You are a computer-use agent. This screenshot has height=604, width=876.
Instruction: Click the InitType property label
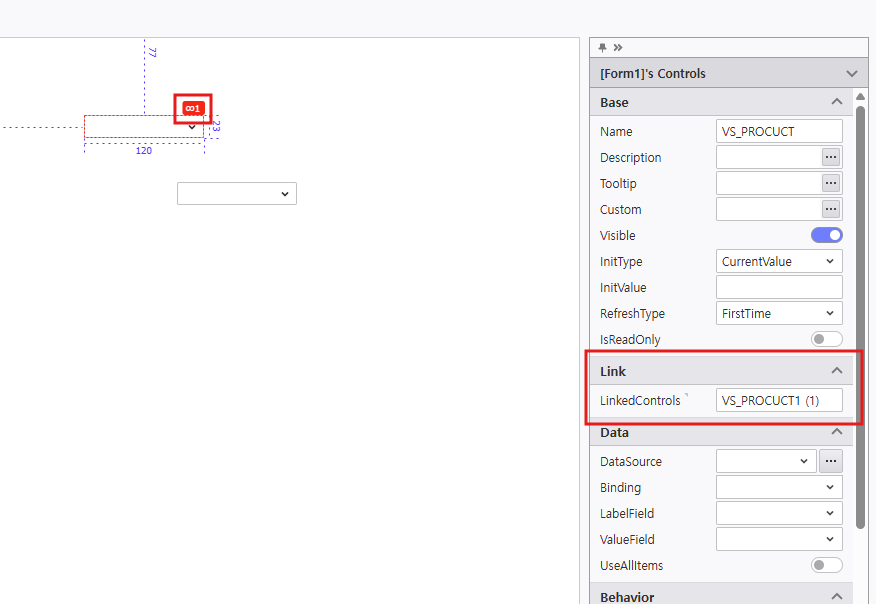[621, 261]
